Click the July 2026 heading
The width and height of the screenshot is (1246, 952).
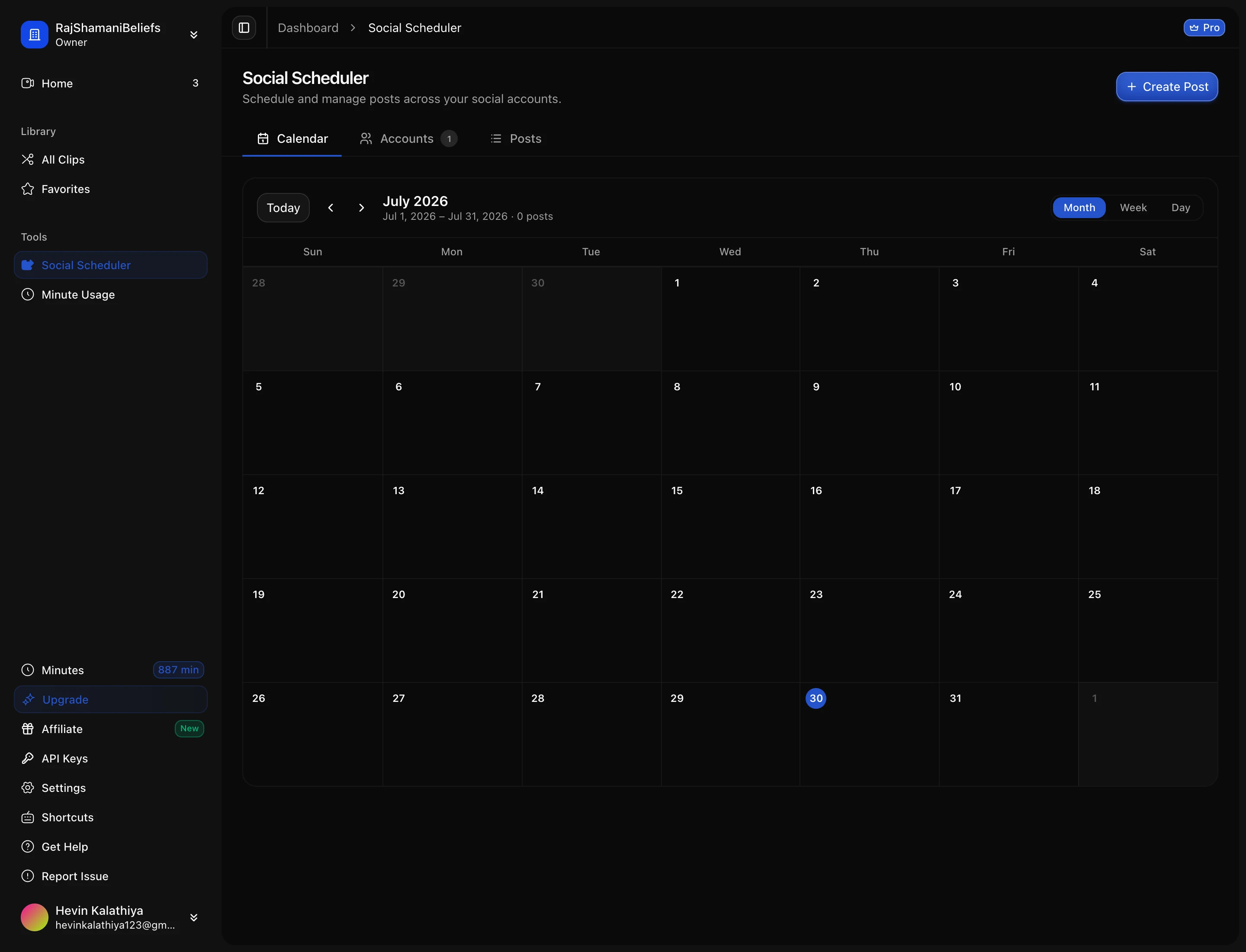pos(415,201)
